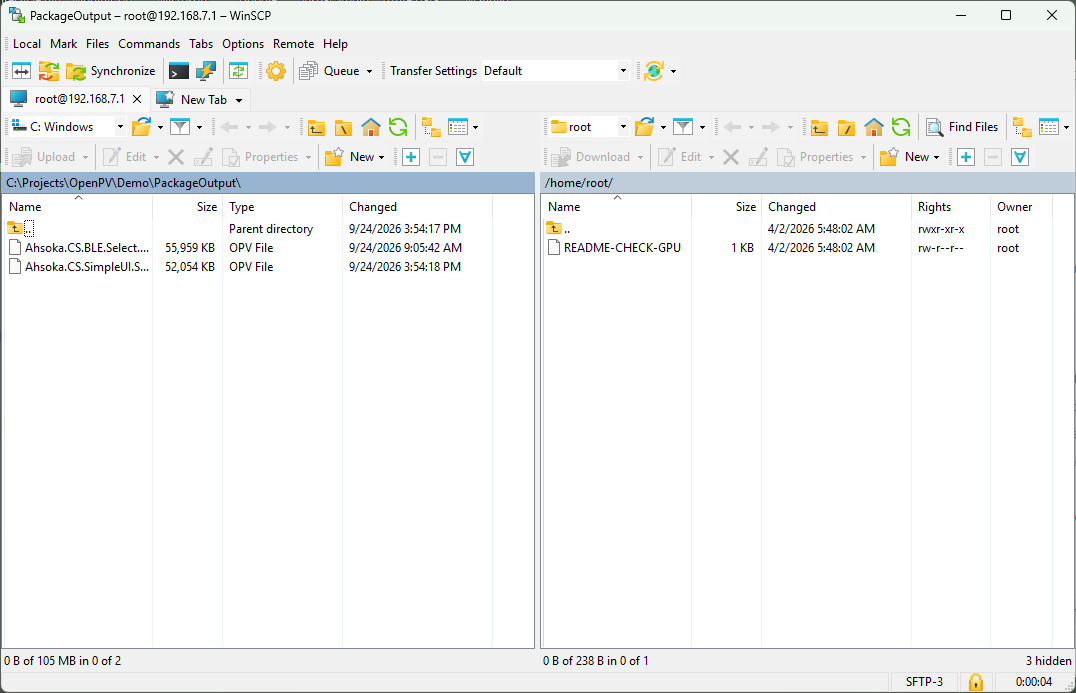The image size is (1076, 693).
Task: Open Preferences gear icon
Action: [x=276, y=71]
